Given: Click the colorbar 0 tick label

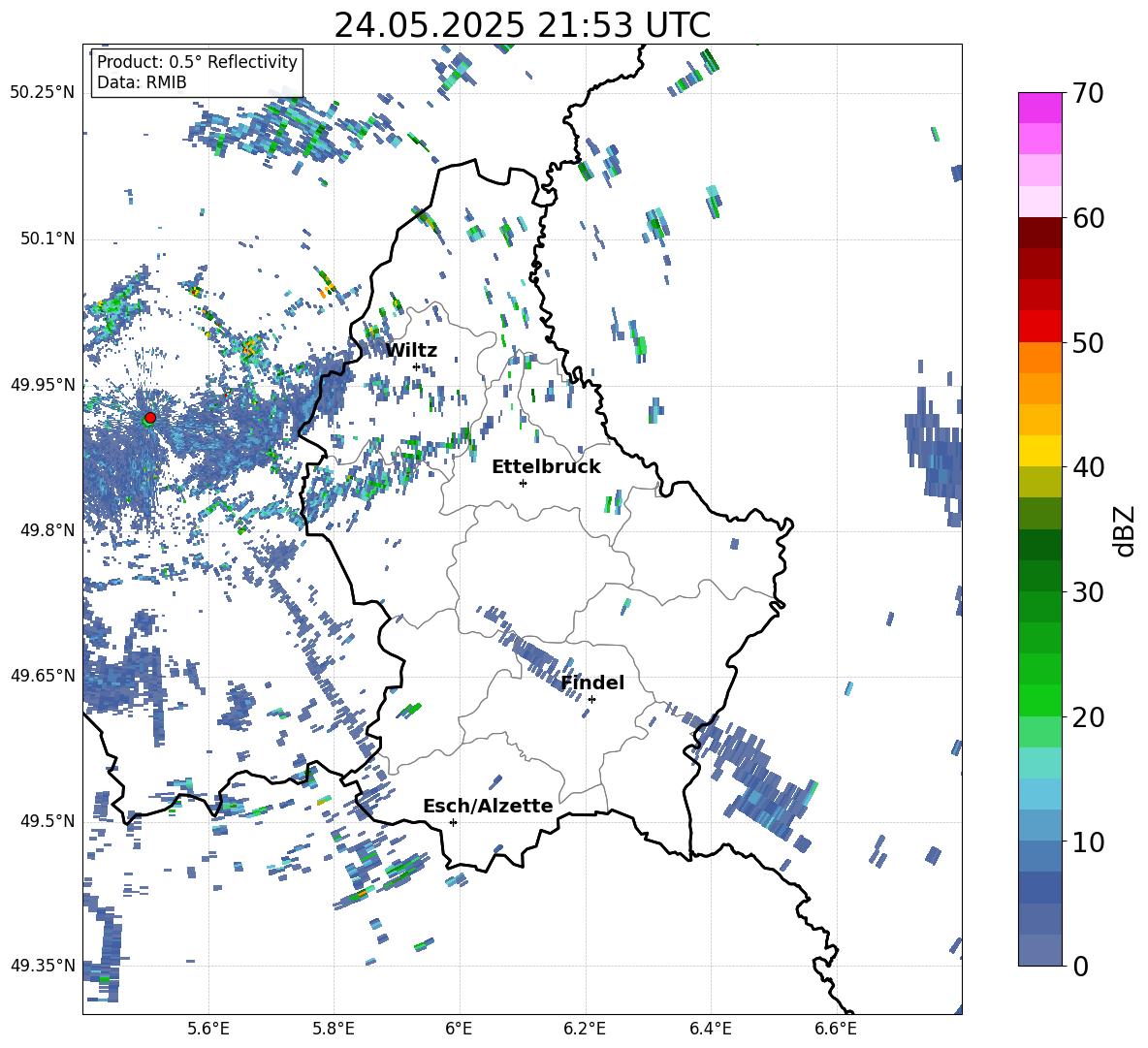Looking at the screenshot, I should pos(1081,966).
